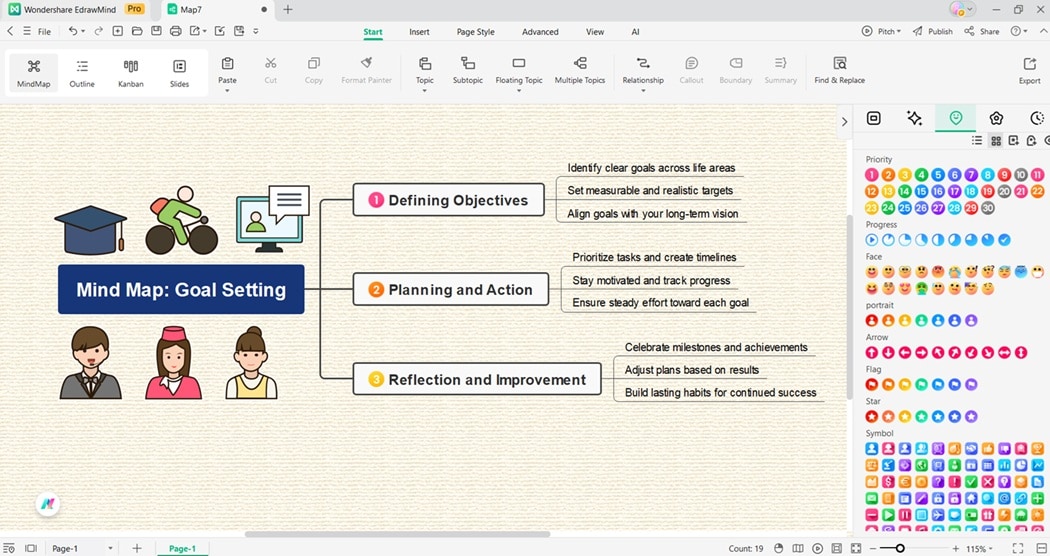Screen dimensions: 1050x556
Task: Switch to the View tab
Action: pyautogui.click(x=595, y=31)
